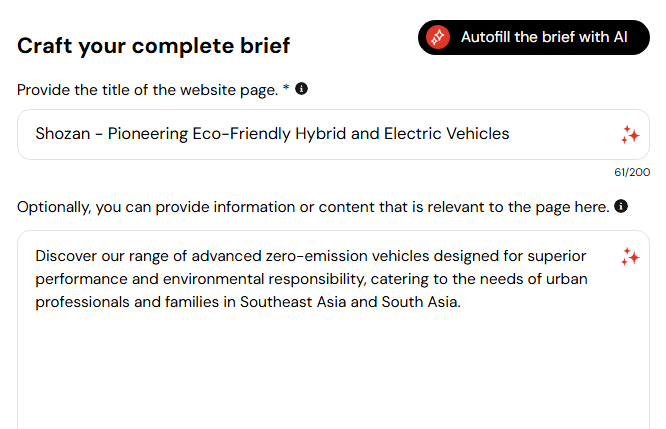Focus the website page title input field
Screen dimensions: 666x429
(333, 134)
